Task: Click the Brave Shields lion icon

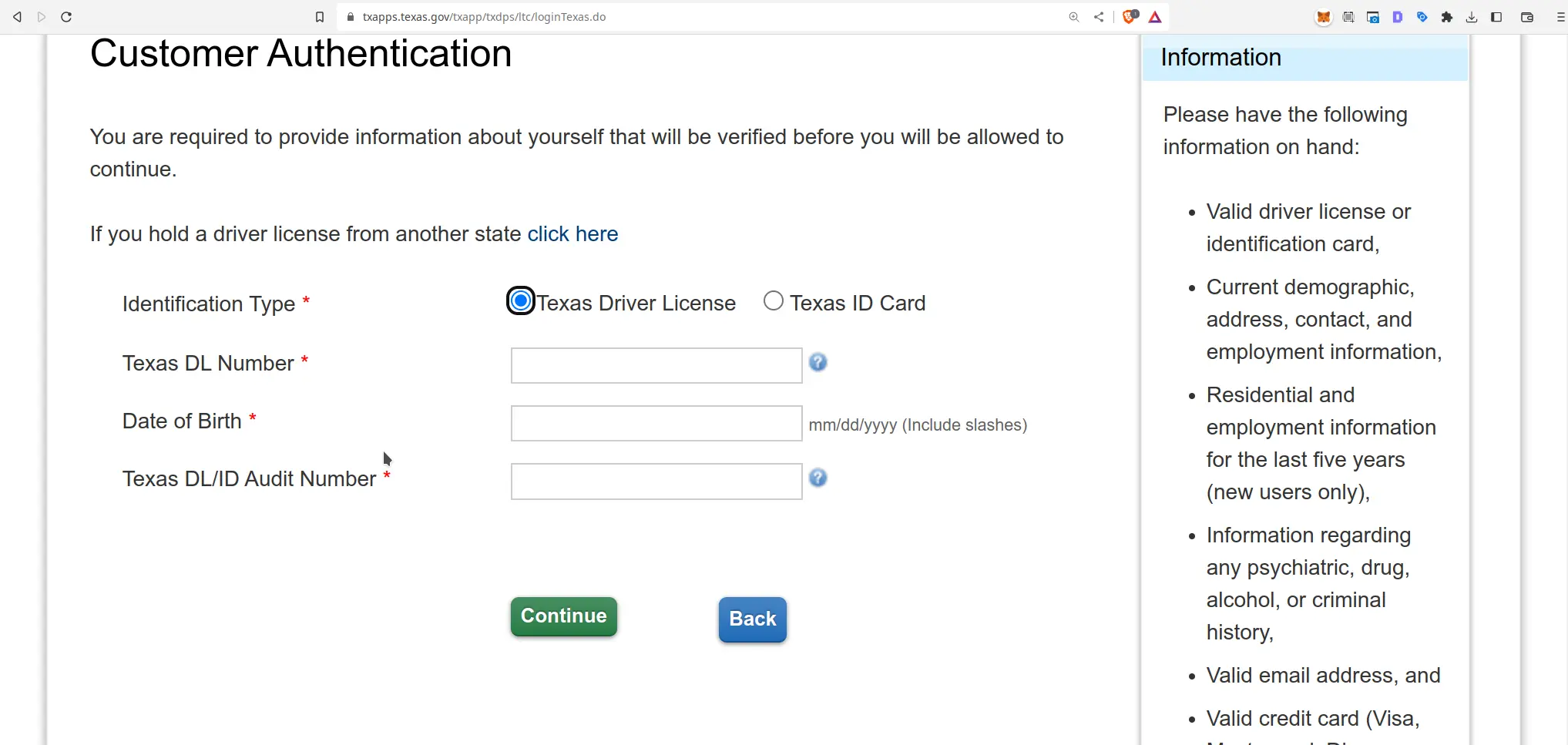Action: click(x=1130, y=16)
